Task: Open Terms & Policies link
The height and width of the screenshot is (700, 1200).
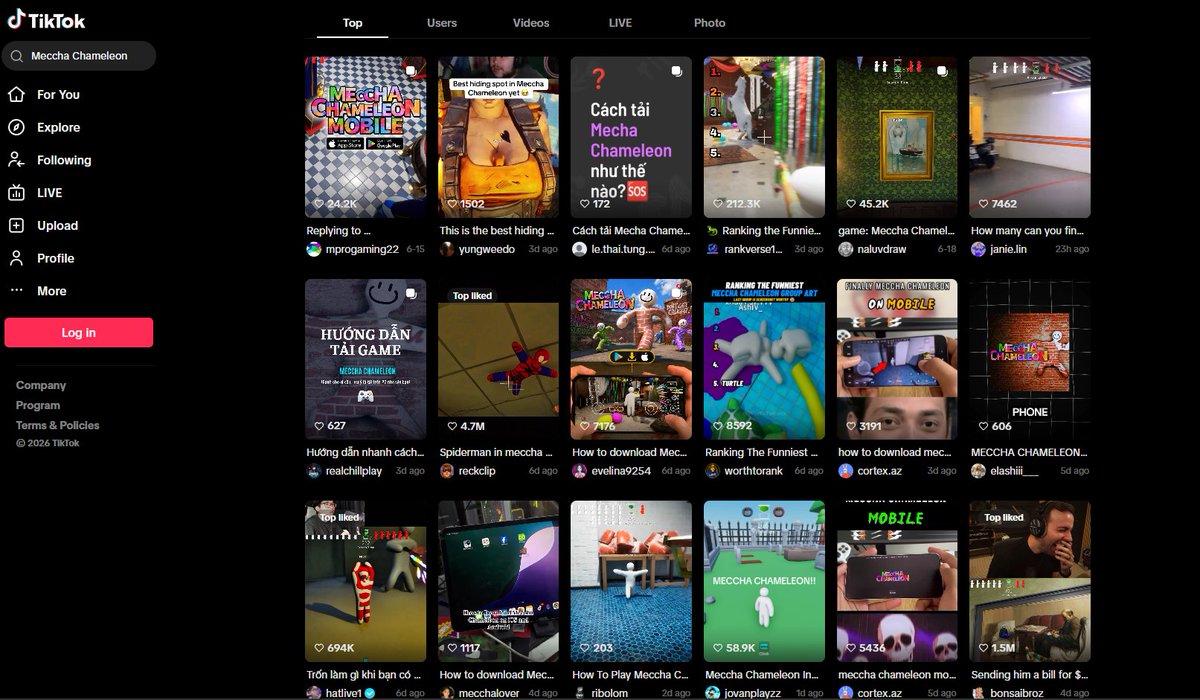Action: pyautogui.click(x=58, y=425)
